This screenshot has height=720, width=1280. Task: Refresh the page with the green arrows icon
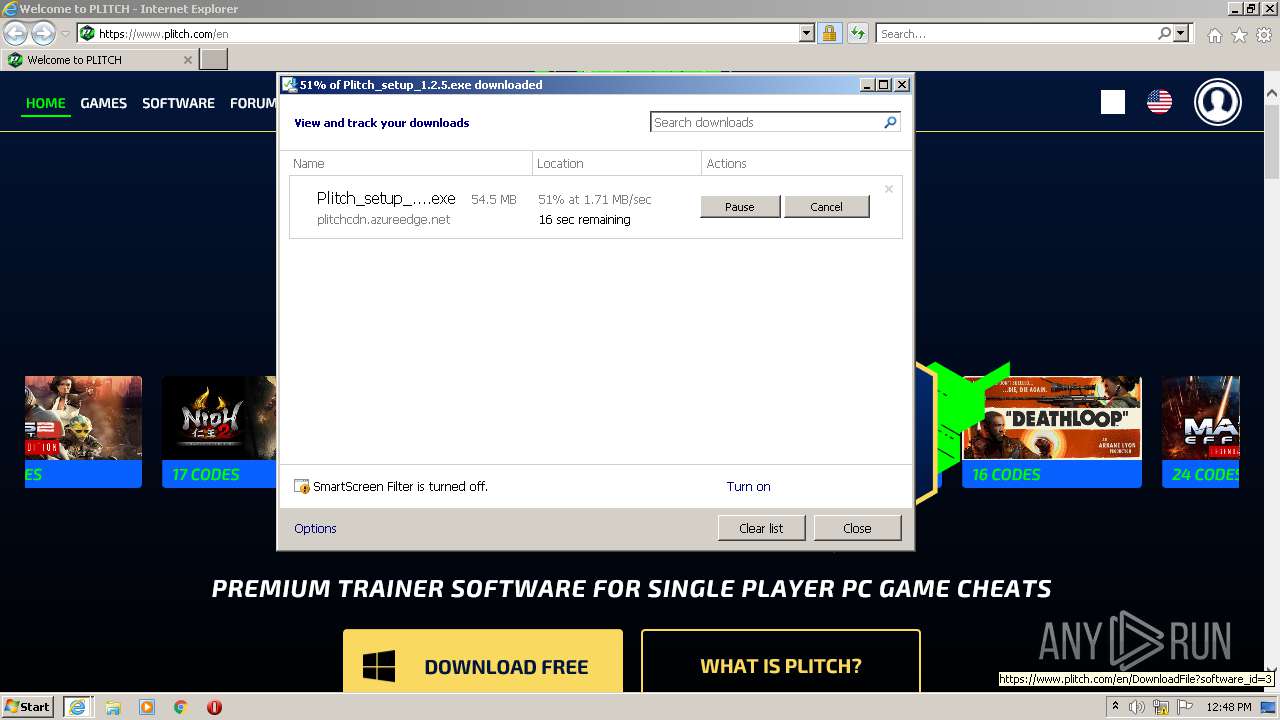[x=857, y=33]
